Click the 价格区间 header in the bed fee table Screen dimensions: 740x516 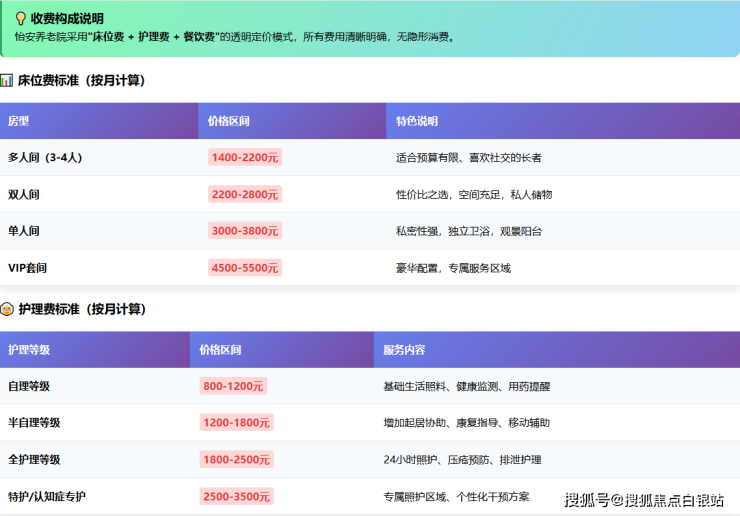229,121
